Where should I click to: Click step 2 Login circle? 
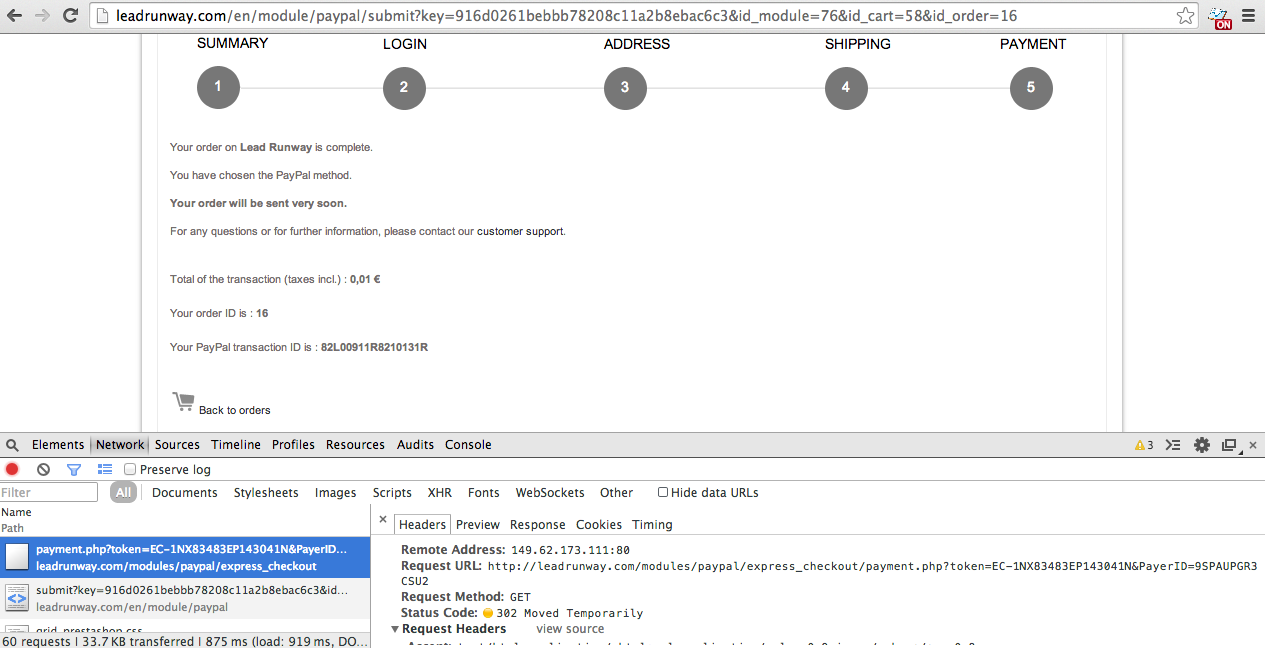[x=404, y=88]
